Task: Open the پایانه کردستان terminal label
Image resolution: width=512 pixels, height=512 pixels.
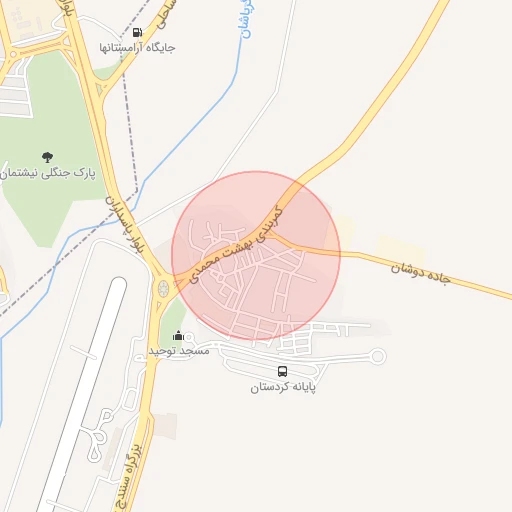Action: pos(283,387)
